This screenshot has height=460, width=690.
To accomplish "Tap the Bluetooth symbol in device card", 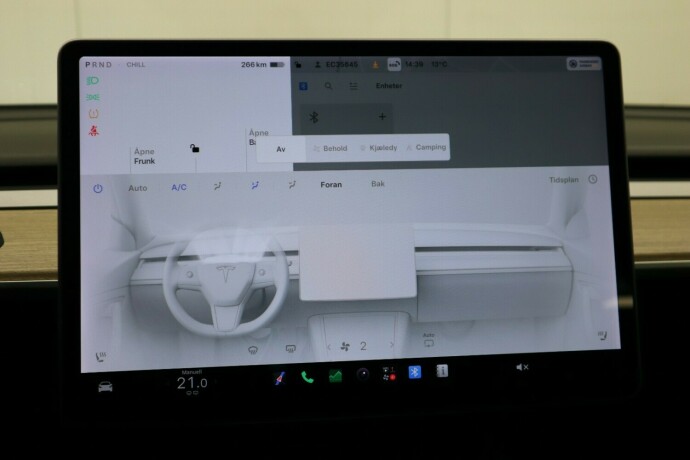I will tap(314, 118).
